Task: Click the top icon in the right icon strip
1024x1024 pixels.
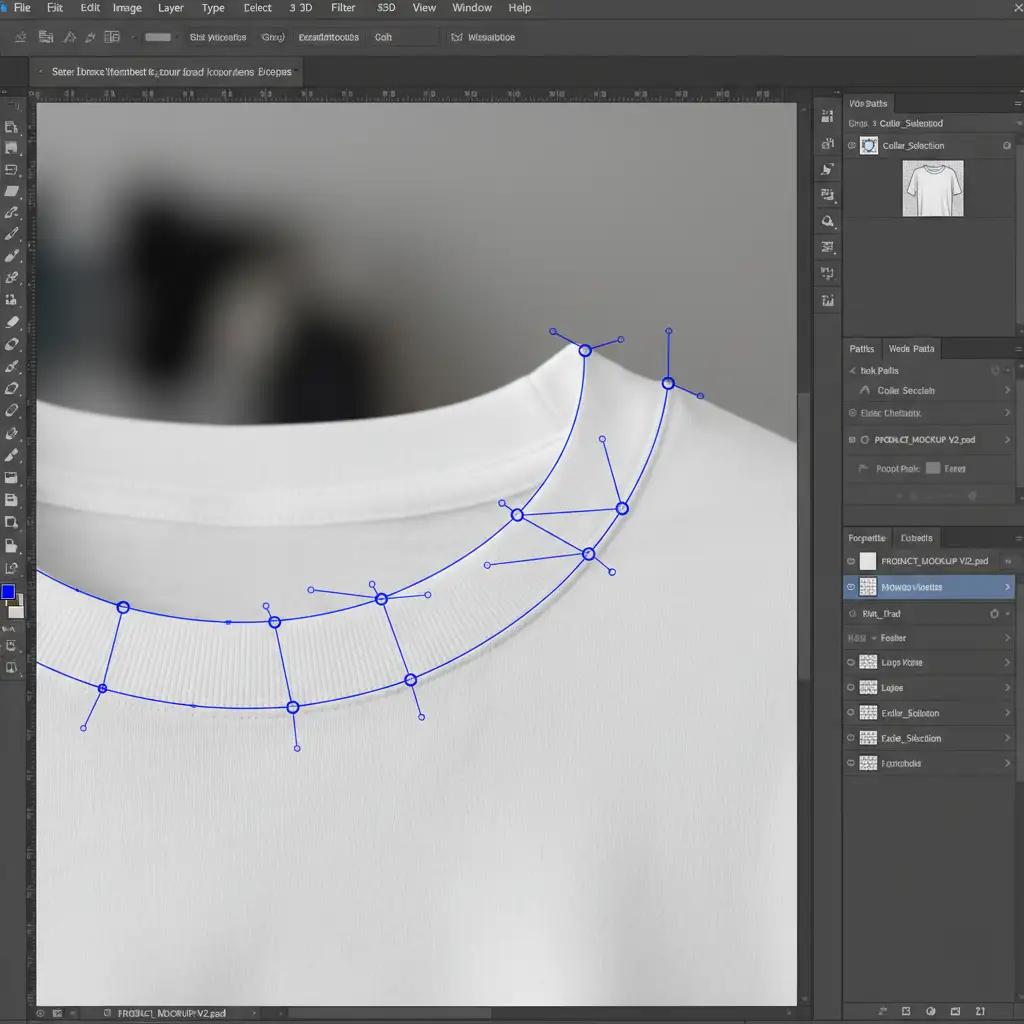Action: click(827, 116)
